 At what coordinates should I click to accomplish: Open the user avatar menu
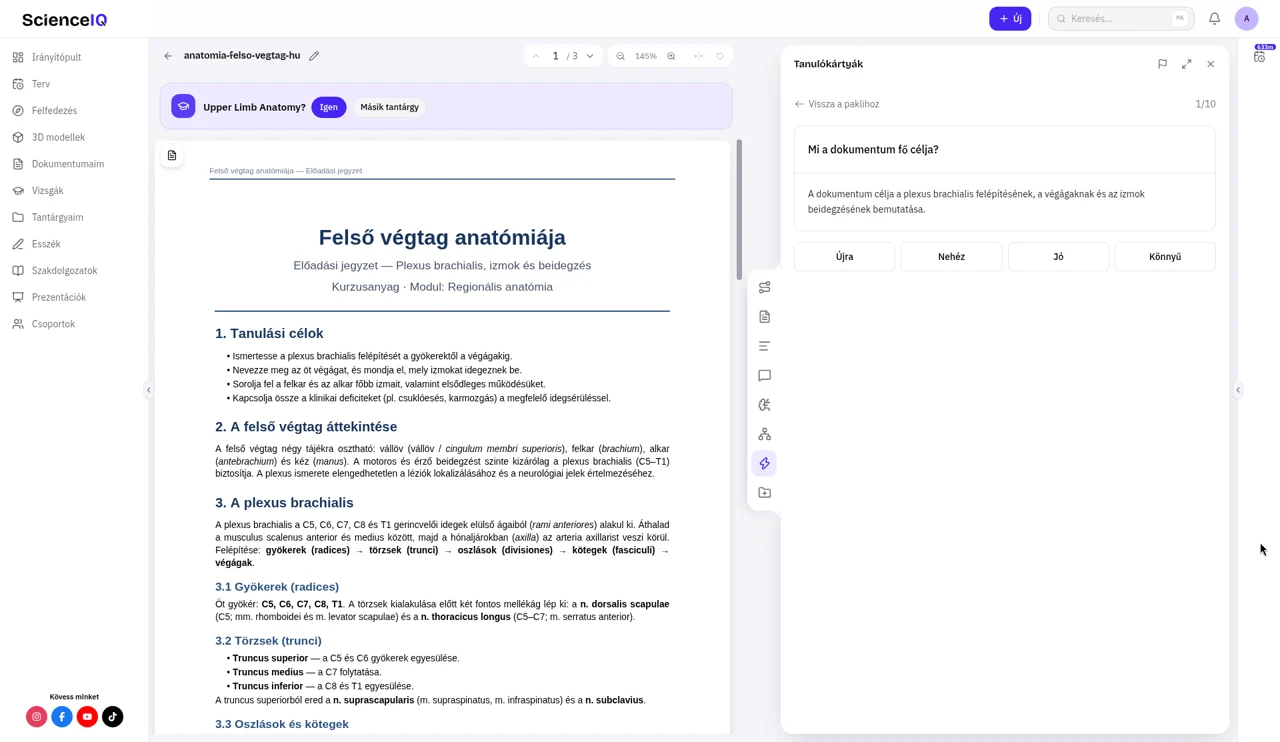pos(1246,18)
